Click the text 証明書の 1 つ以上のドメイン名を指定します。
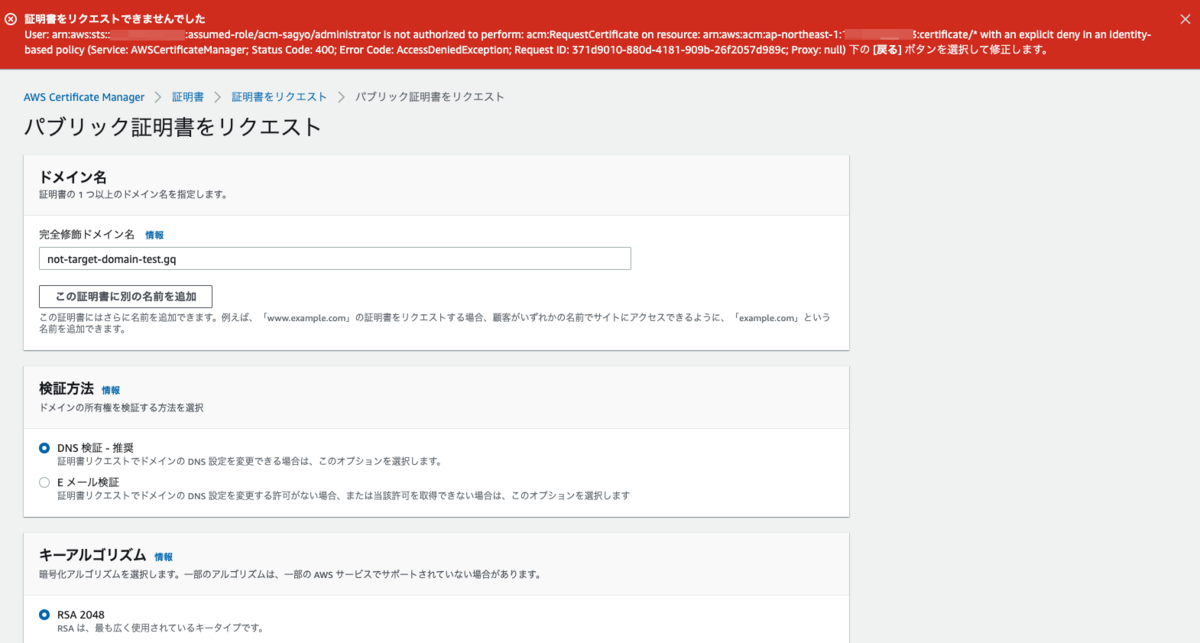This screenshot has height=643, width=1200. pos(133,194)
